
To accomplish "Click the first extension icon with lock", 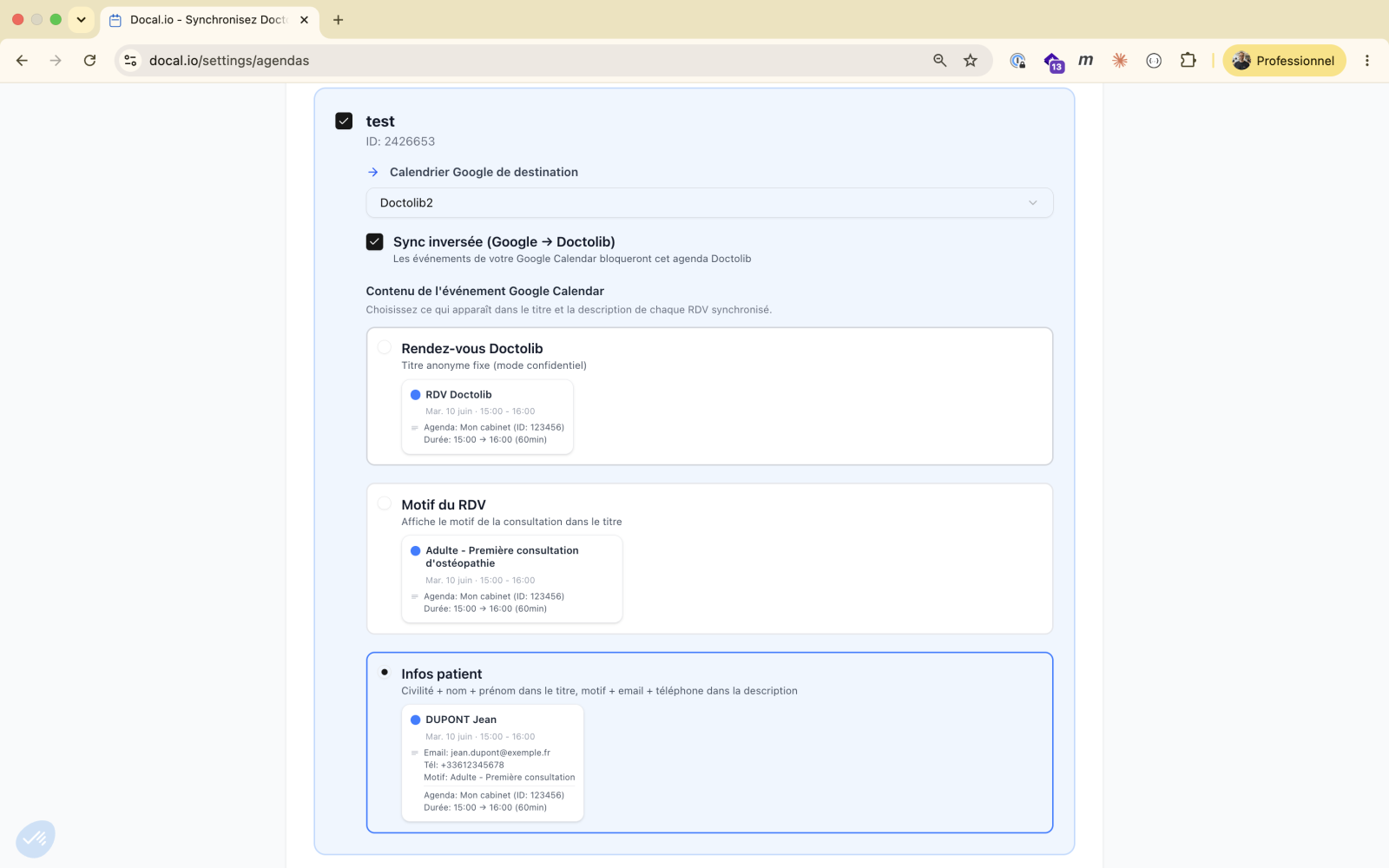I will (x=1017, y=61).
